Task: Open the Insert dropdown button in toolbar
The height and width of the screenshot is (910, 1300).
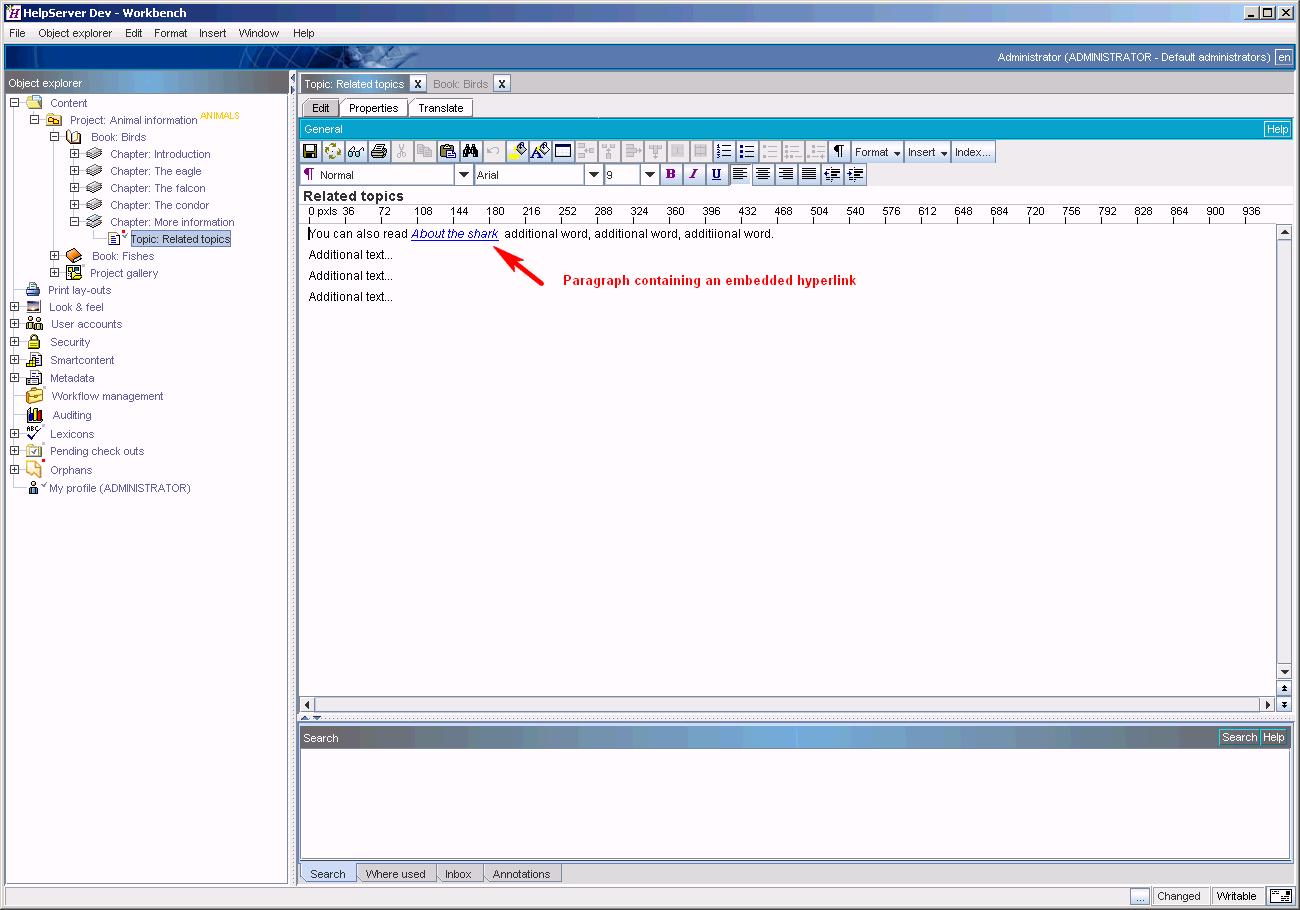Action: (928, 152)
